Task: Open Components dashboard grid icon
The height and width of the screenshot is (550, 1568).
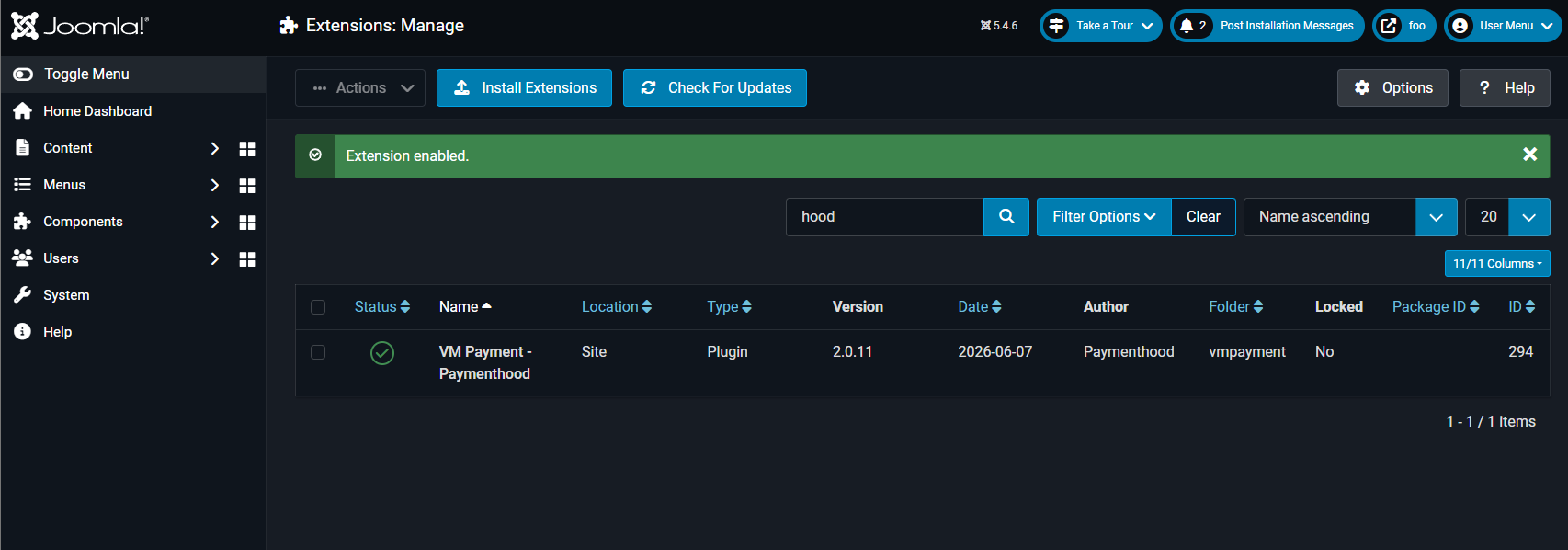Action: [x=247, y=222]
